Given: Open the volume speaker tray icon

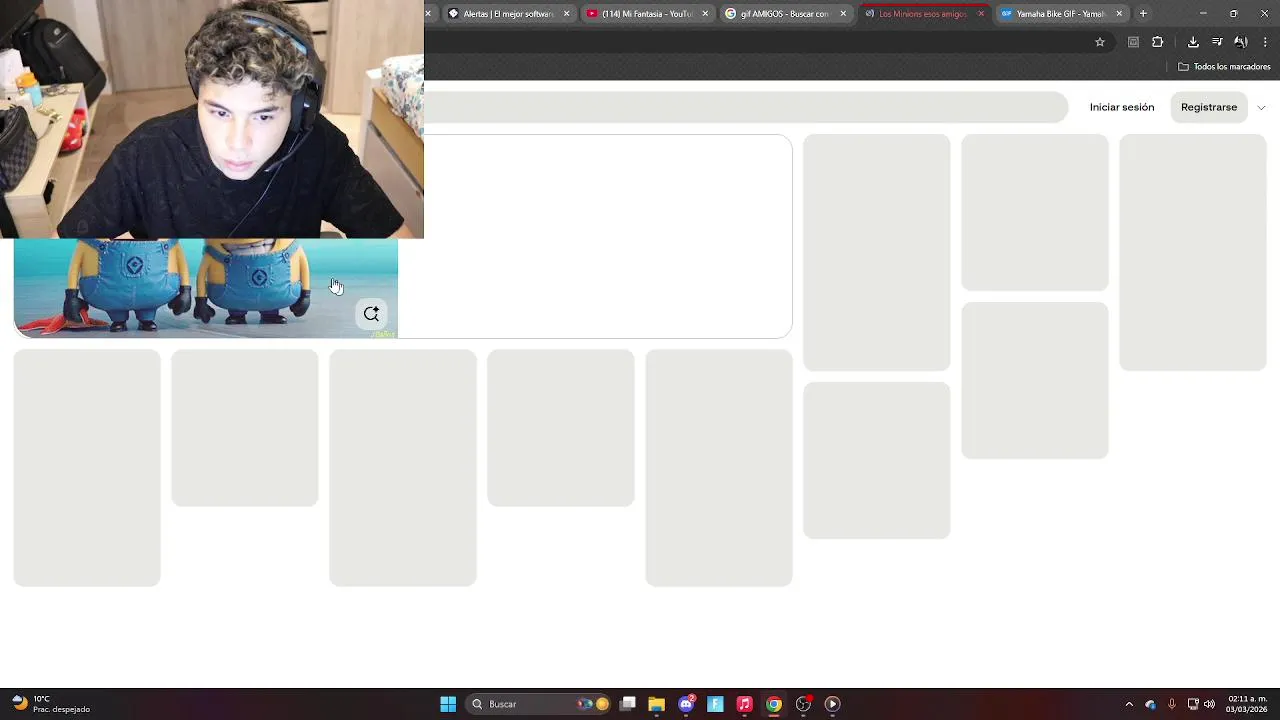Looking at the screenshot, I should click(1209, 704).
